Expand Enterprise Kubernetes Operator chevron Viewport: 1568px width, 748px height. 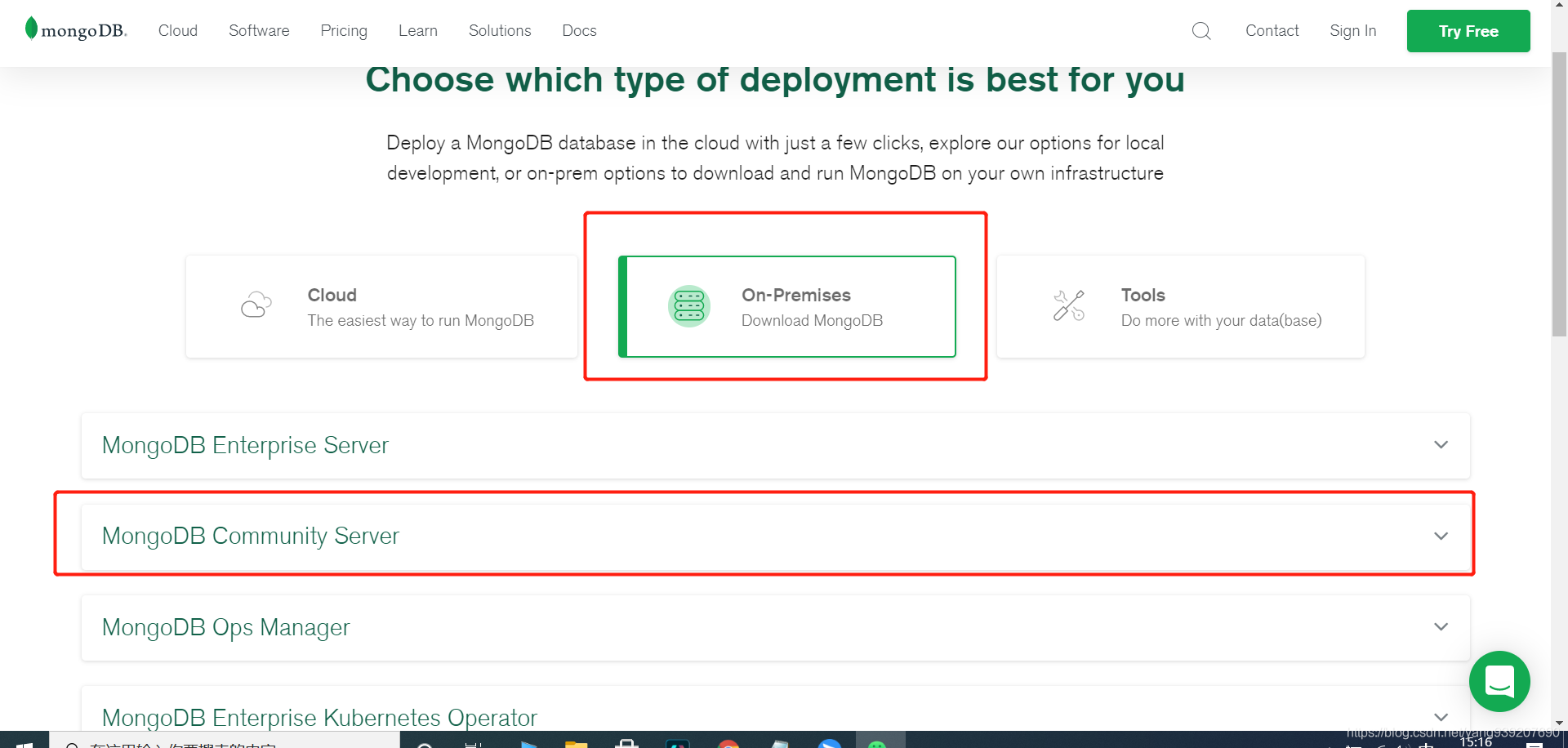(x=1441, y=717)
